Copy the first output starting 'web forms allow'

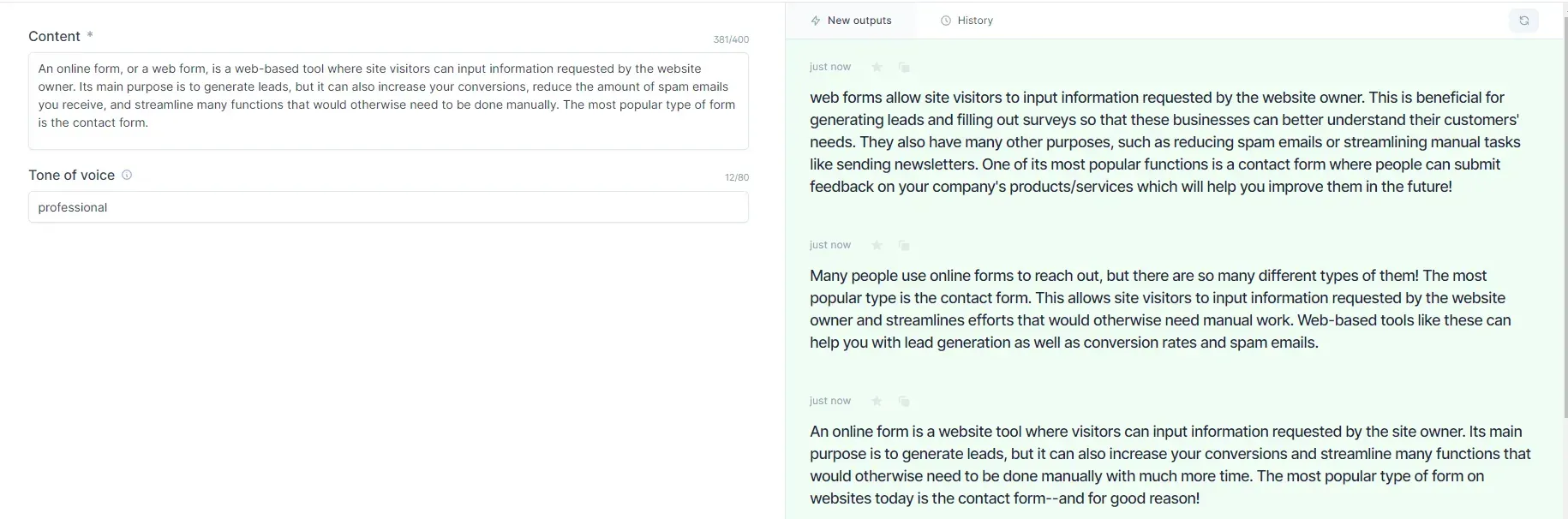point(904,67)
